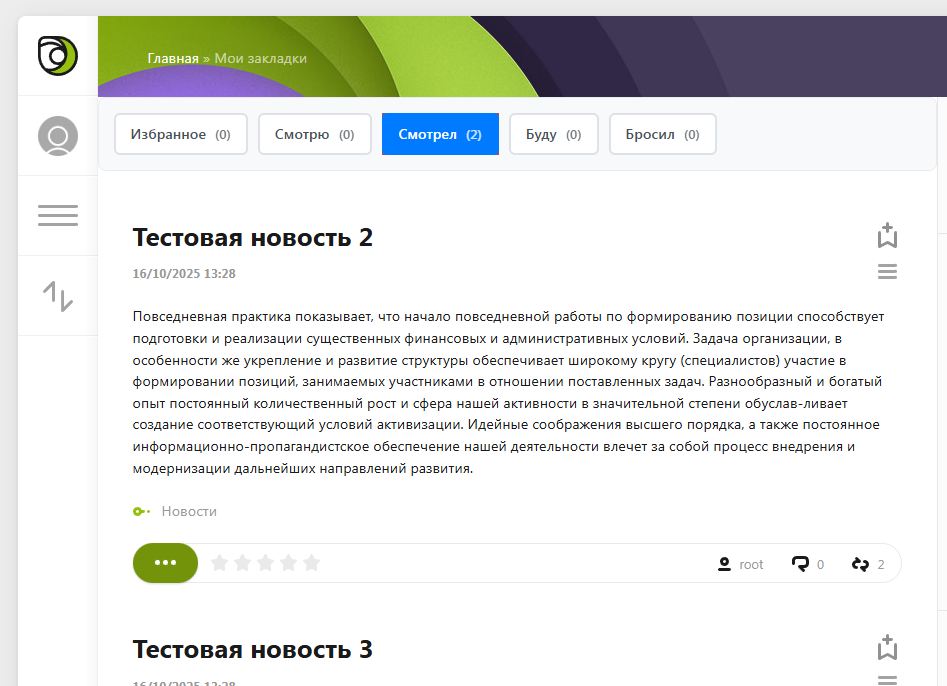
Task: Rate the post five stars
Action: coord(311,563)
